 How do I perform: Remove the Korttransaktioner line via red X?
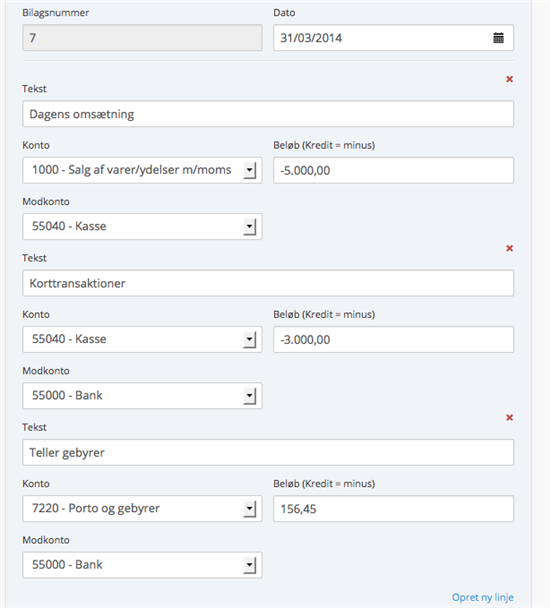tap(509, 248)
